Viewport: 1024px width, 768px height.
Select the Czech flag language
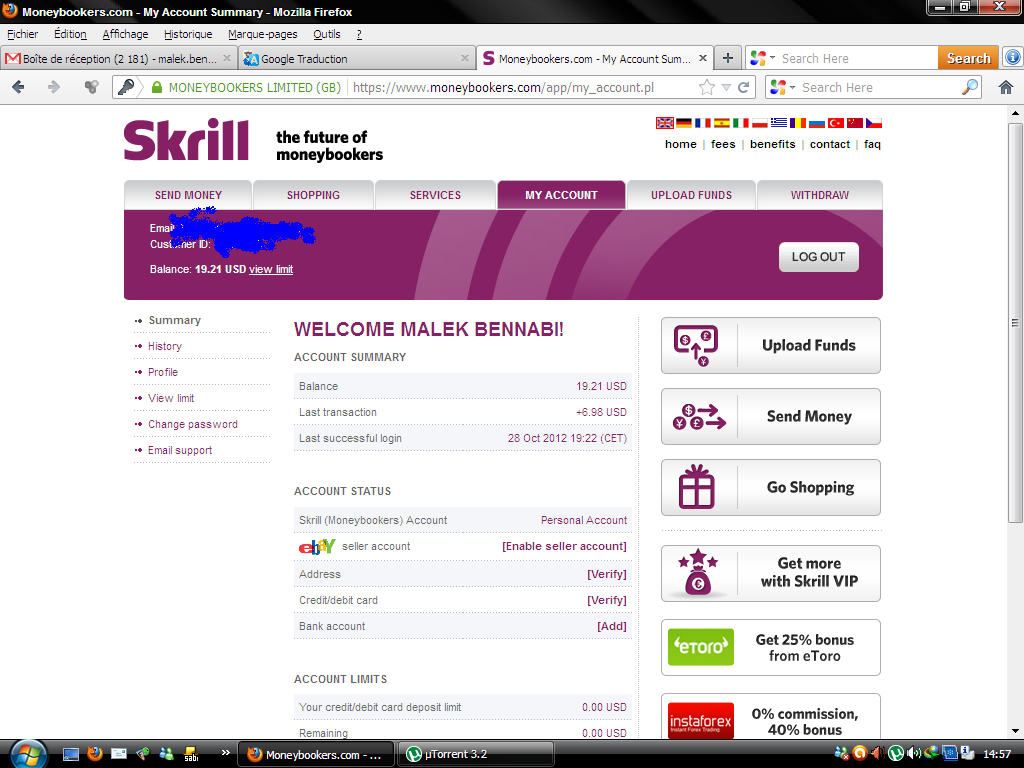point(874,123)
